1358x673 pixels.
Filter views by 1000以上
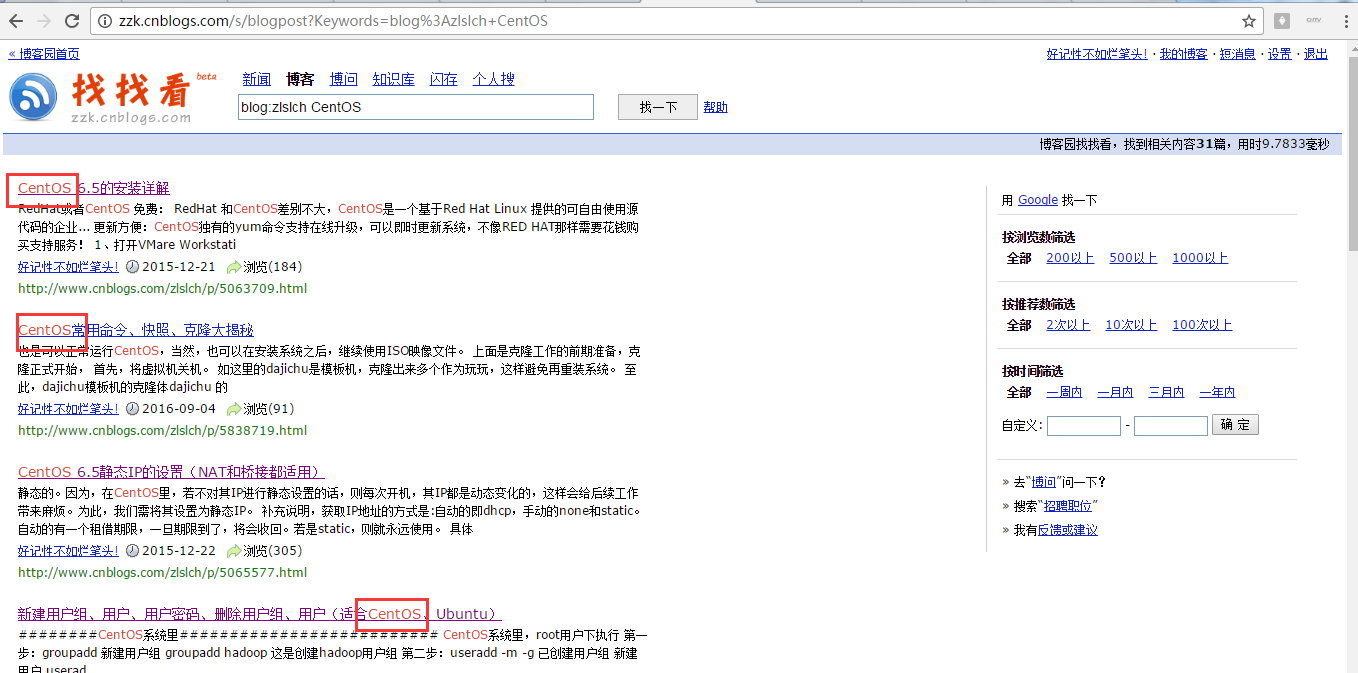click(x=1200, y=258)
